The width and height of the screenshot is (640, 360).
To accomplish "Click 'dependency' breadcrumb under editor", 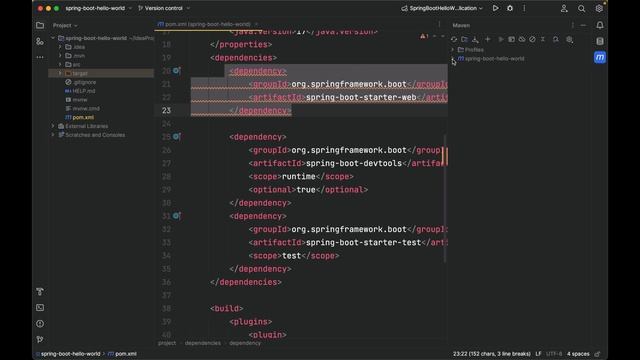I will point(245,343).
